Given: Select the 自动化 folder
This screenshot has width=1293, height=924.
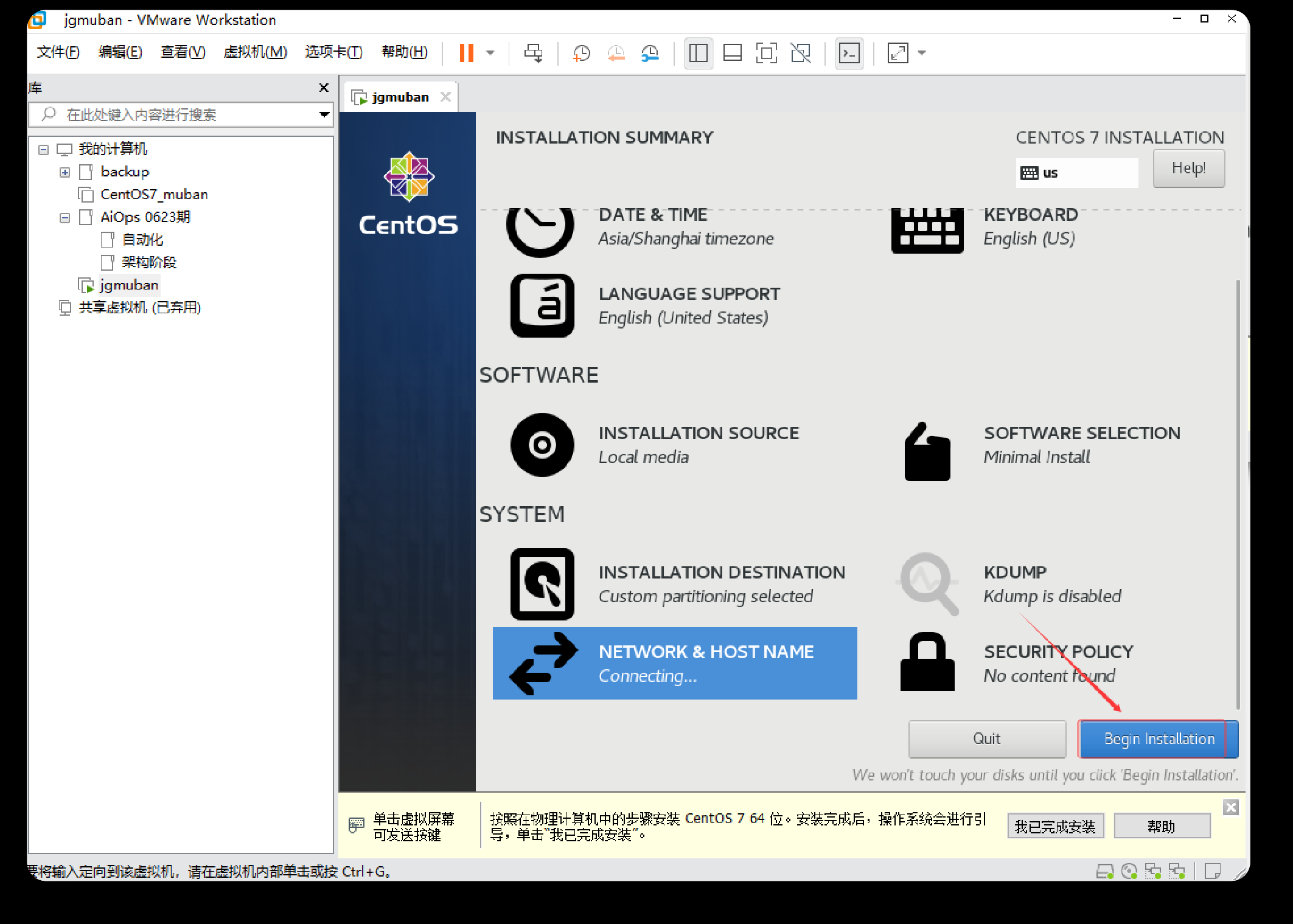Looking at the screenshot, I should pyautogui.click(x=142, y=240).
